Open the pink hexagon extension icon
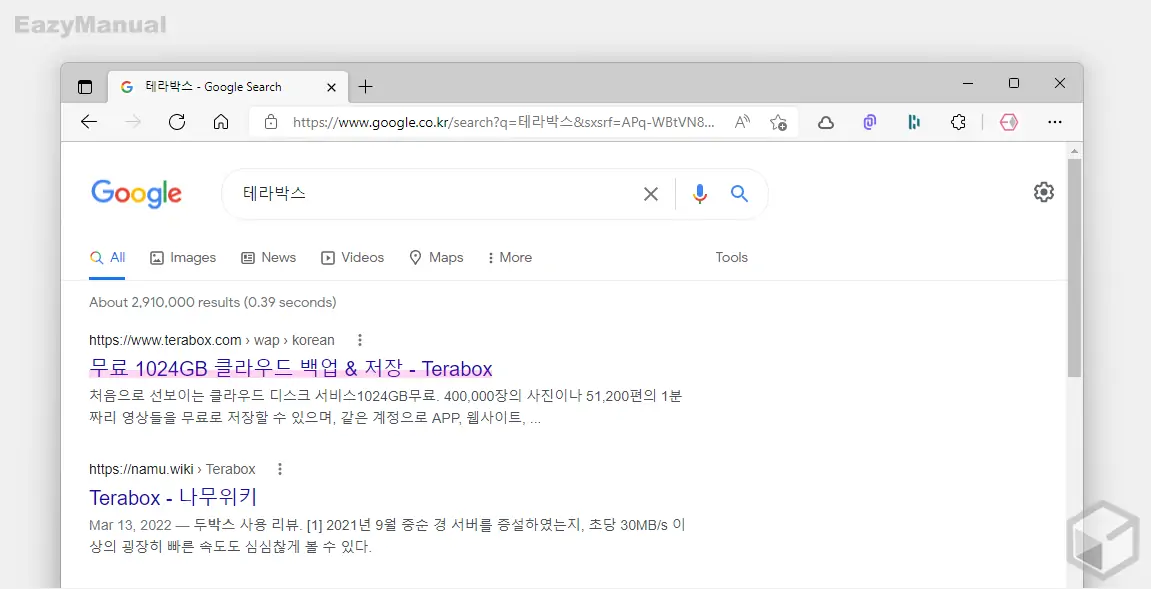The width and height of the screenshot is (1151, 589). click(x=1009, y=123)
